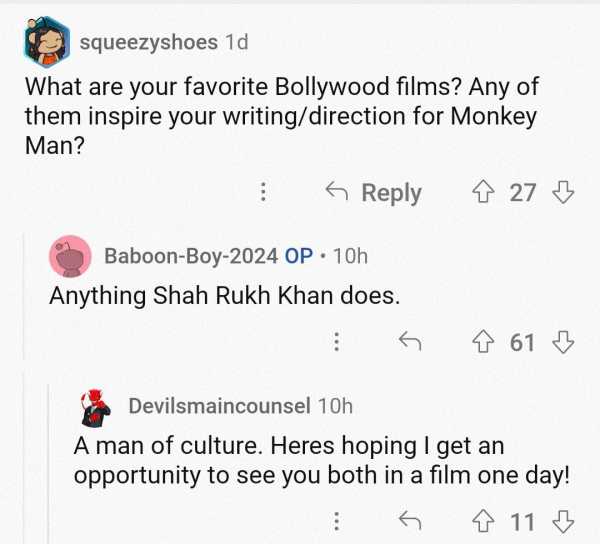Downvote Baboon-Boy-2024's reply
Viewport: 600px width, 544px height.
(x=563, y=343)
